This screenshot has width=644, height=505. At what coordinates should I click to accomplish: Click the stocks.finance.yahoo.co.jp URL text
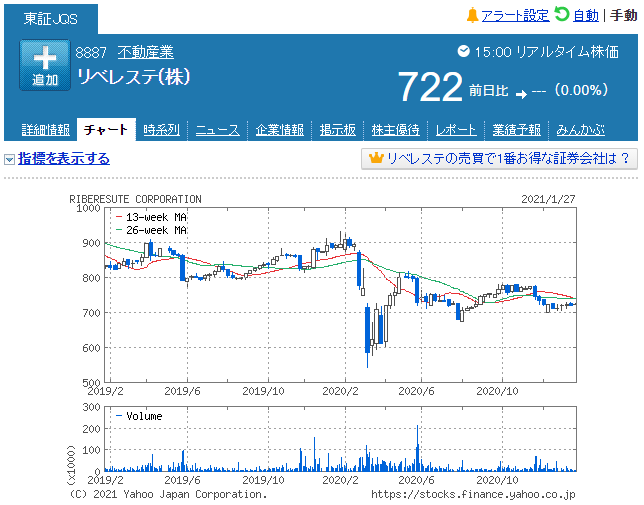point(473,494)
